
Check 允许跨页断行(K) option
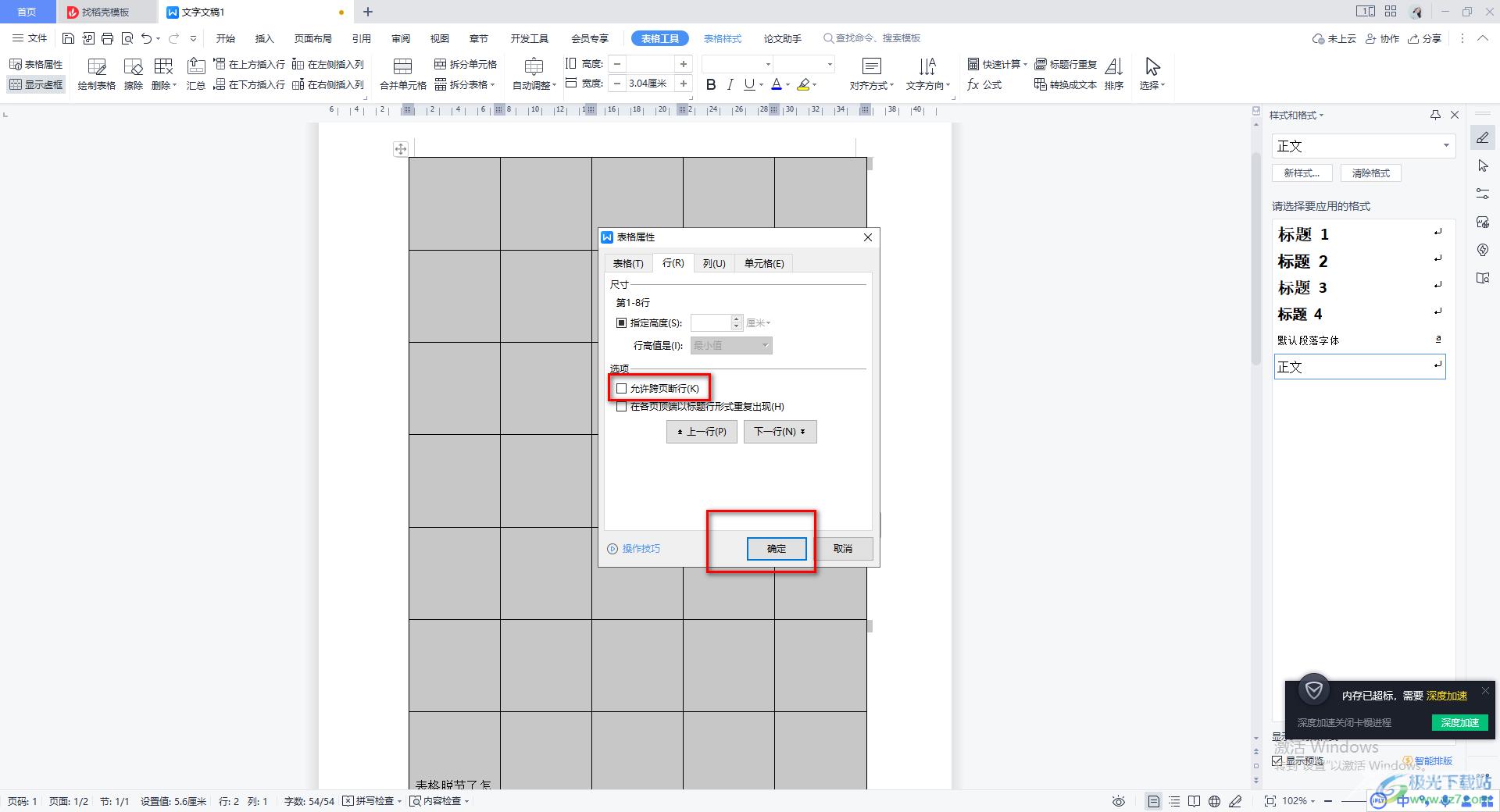(x=622, y=388)
